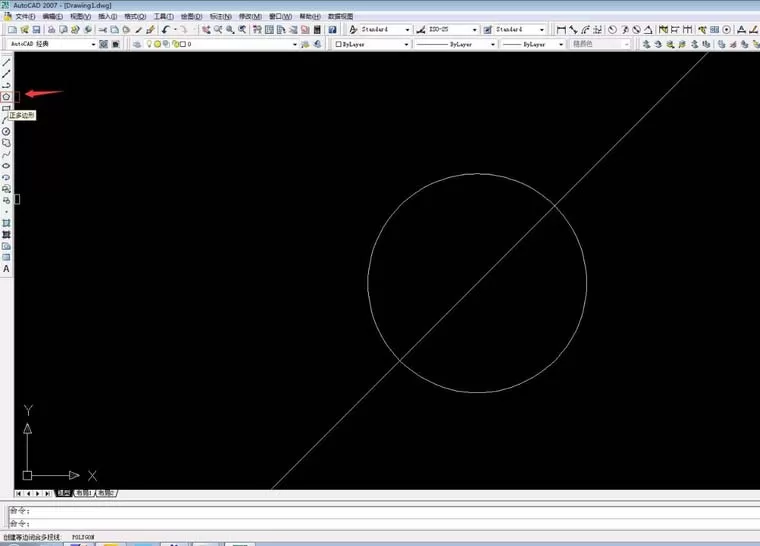
Task: Toggle the layer lock icon
Action: 175,44
